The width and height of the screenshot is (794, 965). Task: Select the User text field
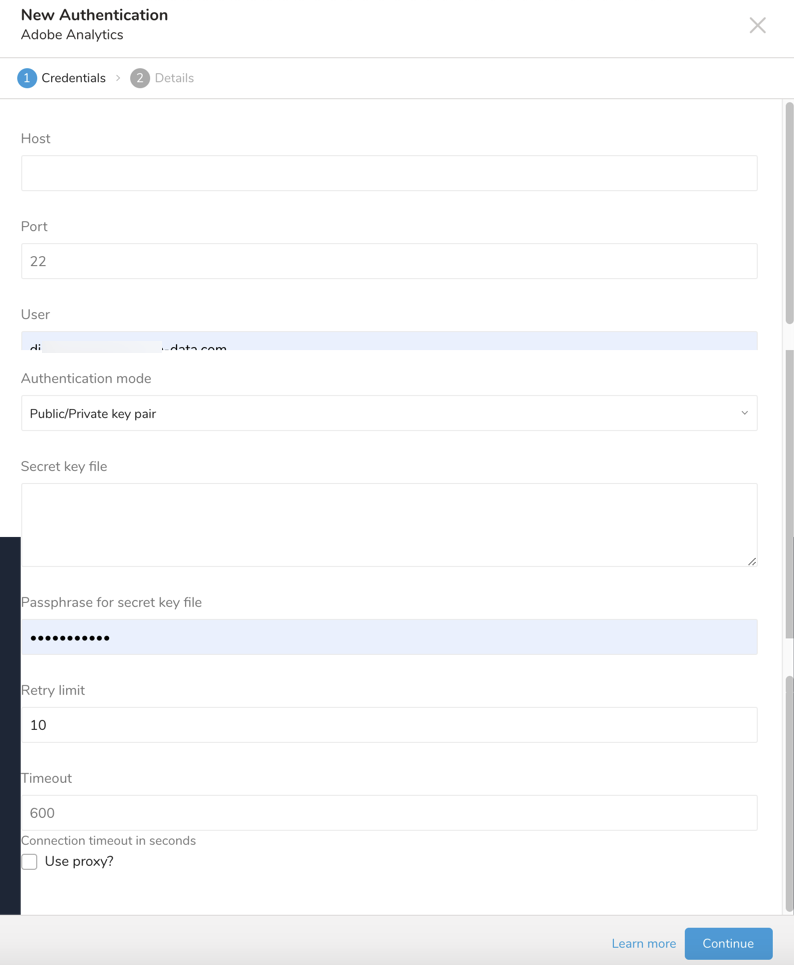pyautogui.click(x=388, y=341)
